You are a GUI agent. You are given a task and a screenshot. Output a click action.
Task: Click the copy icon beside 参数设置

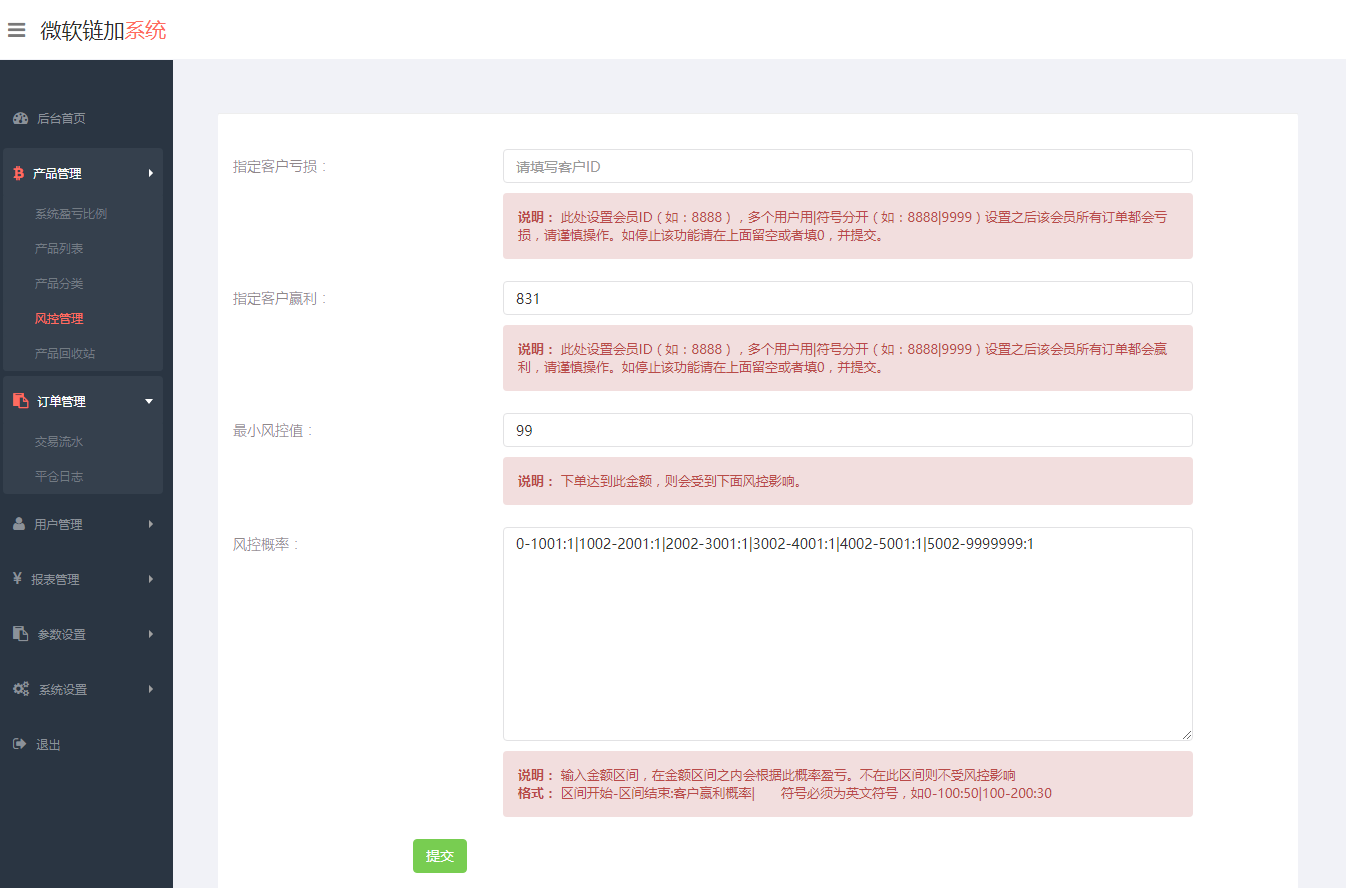coord(20,634)
